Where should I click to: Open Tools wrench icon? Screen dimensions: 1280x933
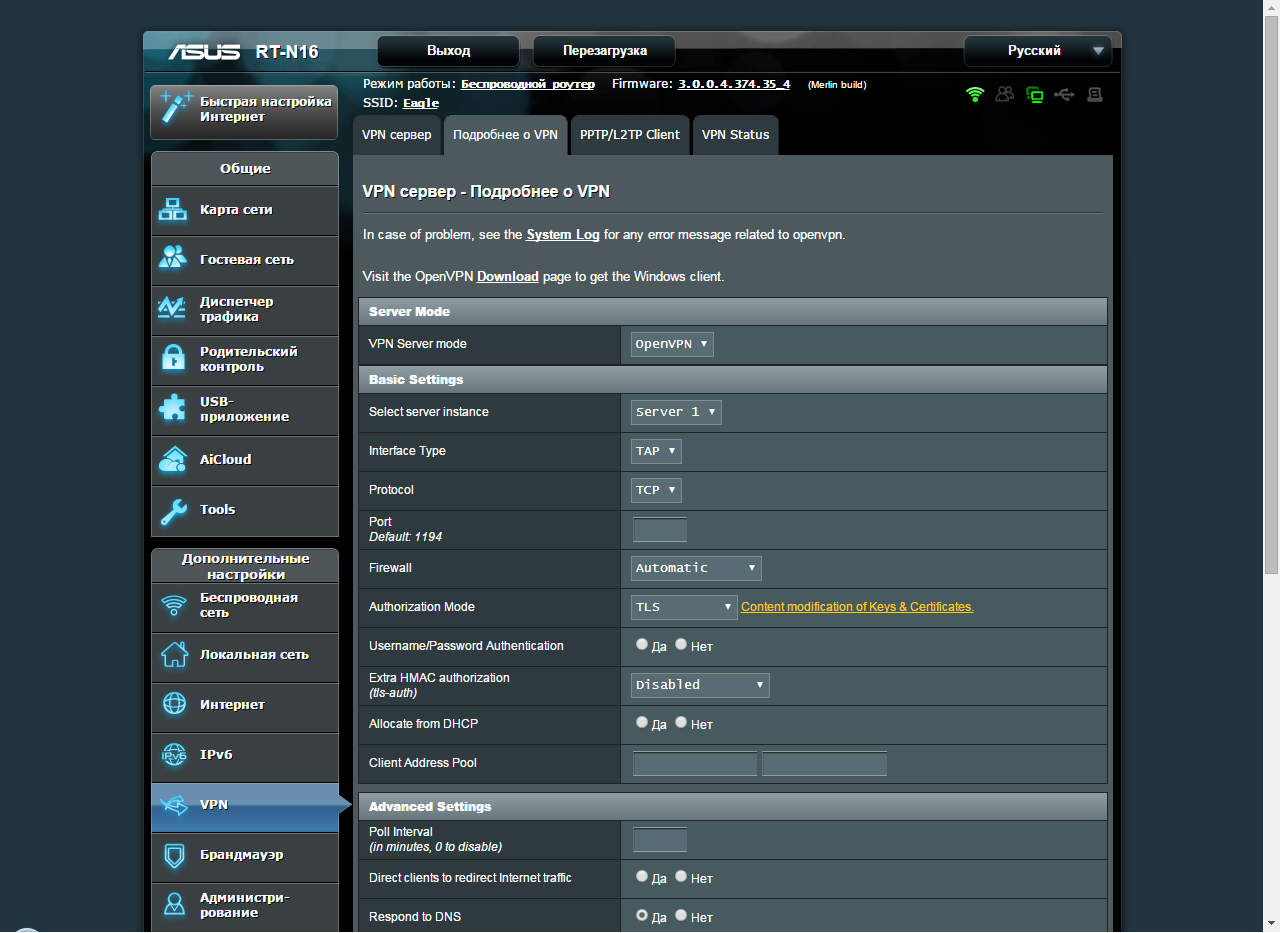174,510
